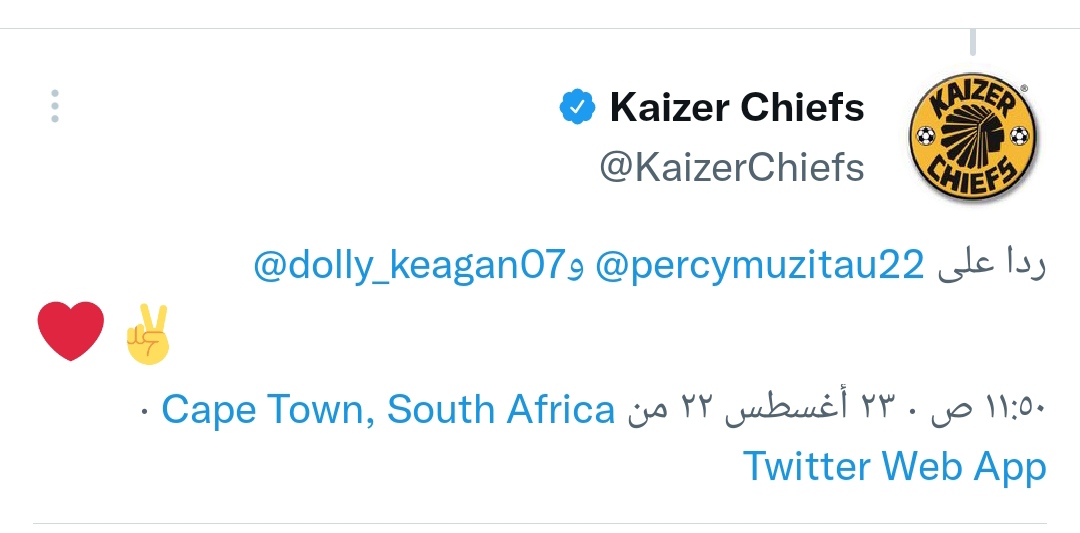Click the chief head in the club logo
The height and width of the screenshot is (533, 1080).
point(972,133)
